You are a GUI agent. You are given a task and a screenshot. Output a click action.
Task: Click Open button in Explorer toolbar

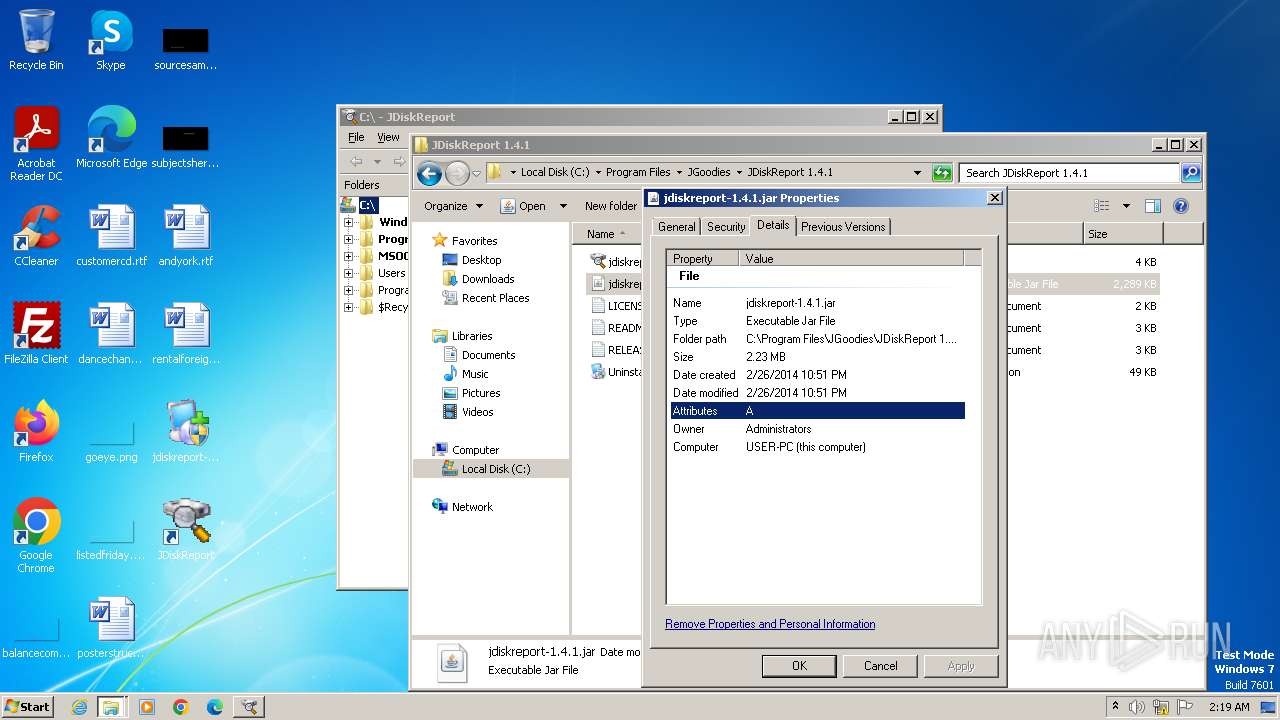523,206
